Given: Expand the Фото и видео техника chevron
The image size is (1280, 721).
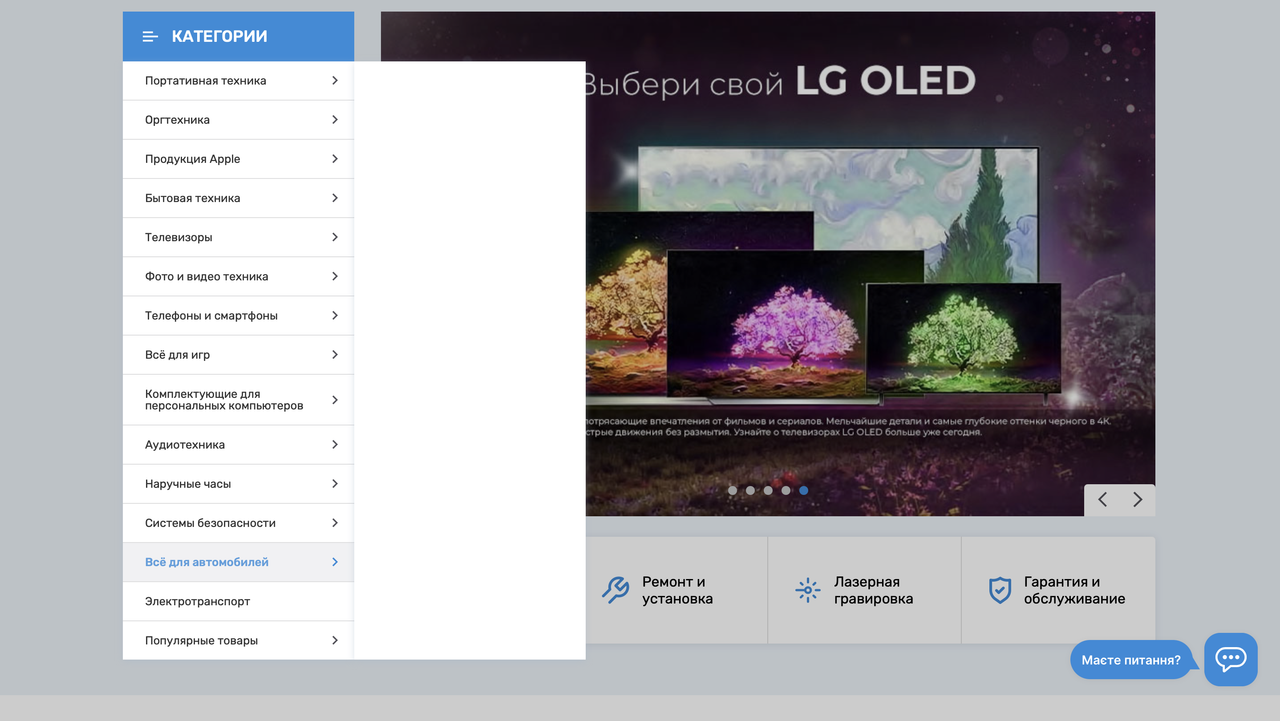Looking at the screenshot, I should [335, 276].
